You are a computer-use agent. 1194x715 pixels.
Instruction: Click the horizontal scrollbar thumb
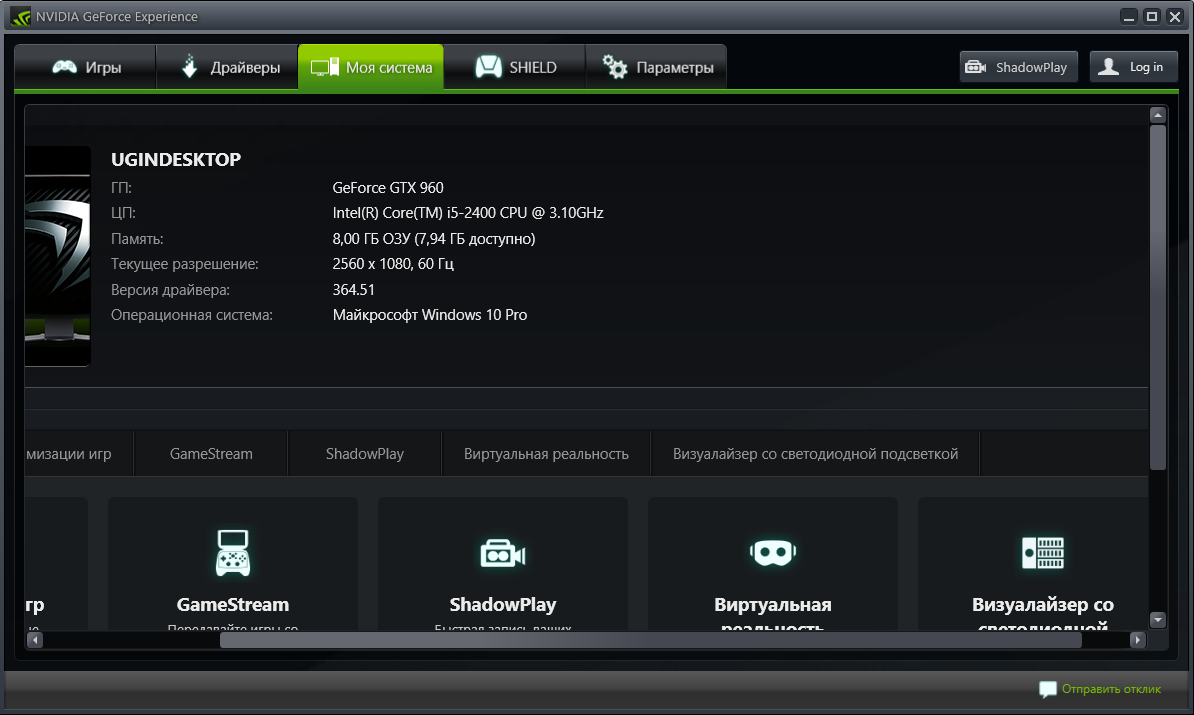(651, 640)
